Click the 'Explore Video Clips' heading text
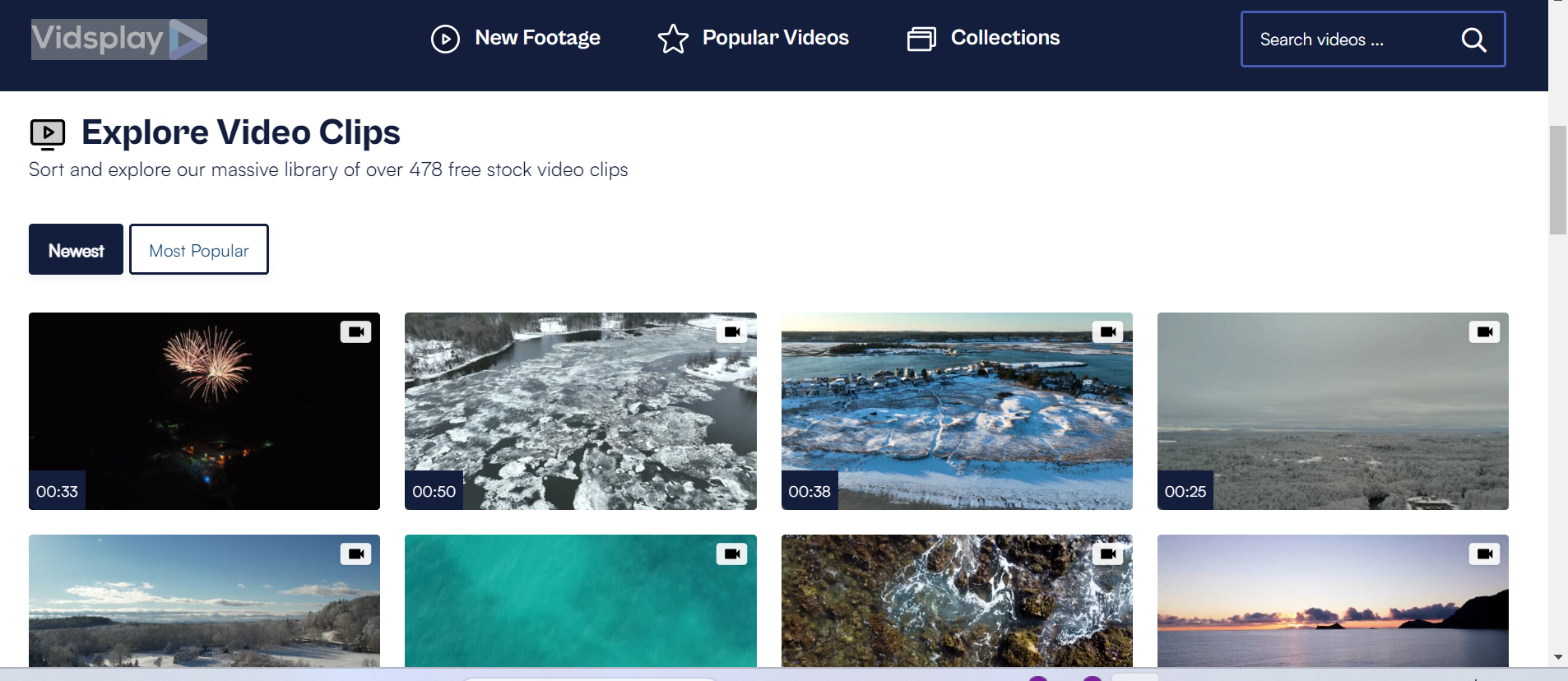The height and width of the screenshot is (681, 1568). point(240,132)
